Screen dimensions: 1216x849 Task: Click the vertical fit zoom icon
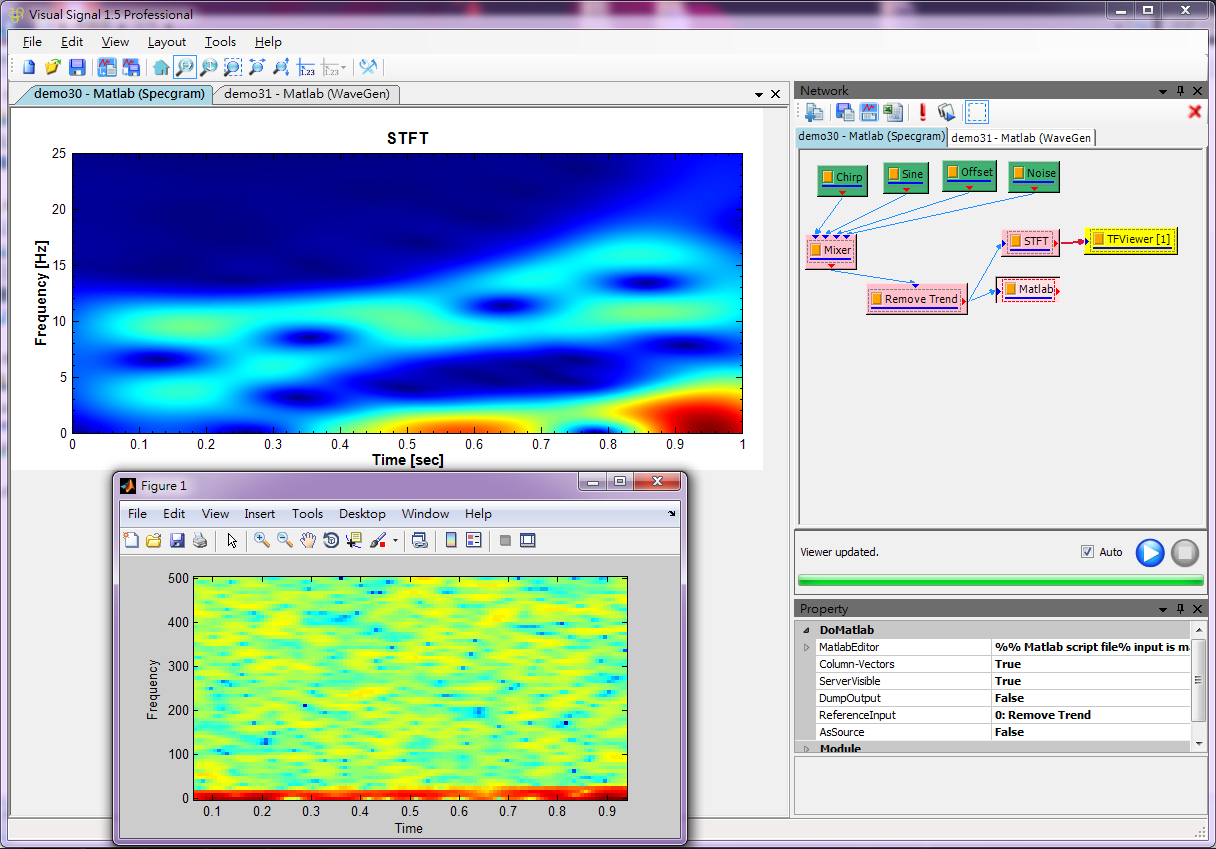point(281,67)
